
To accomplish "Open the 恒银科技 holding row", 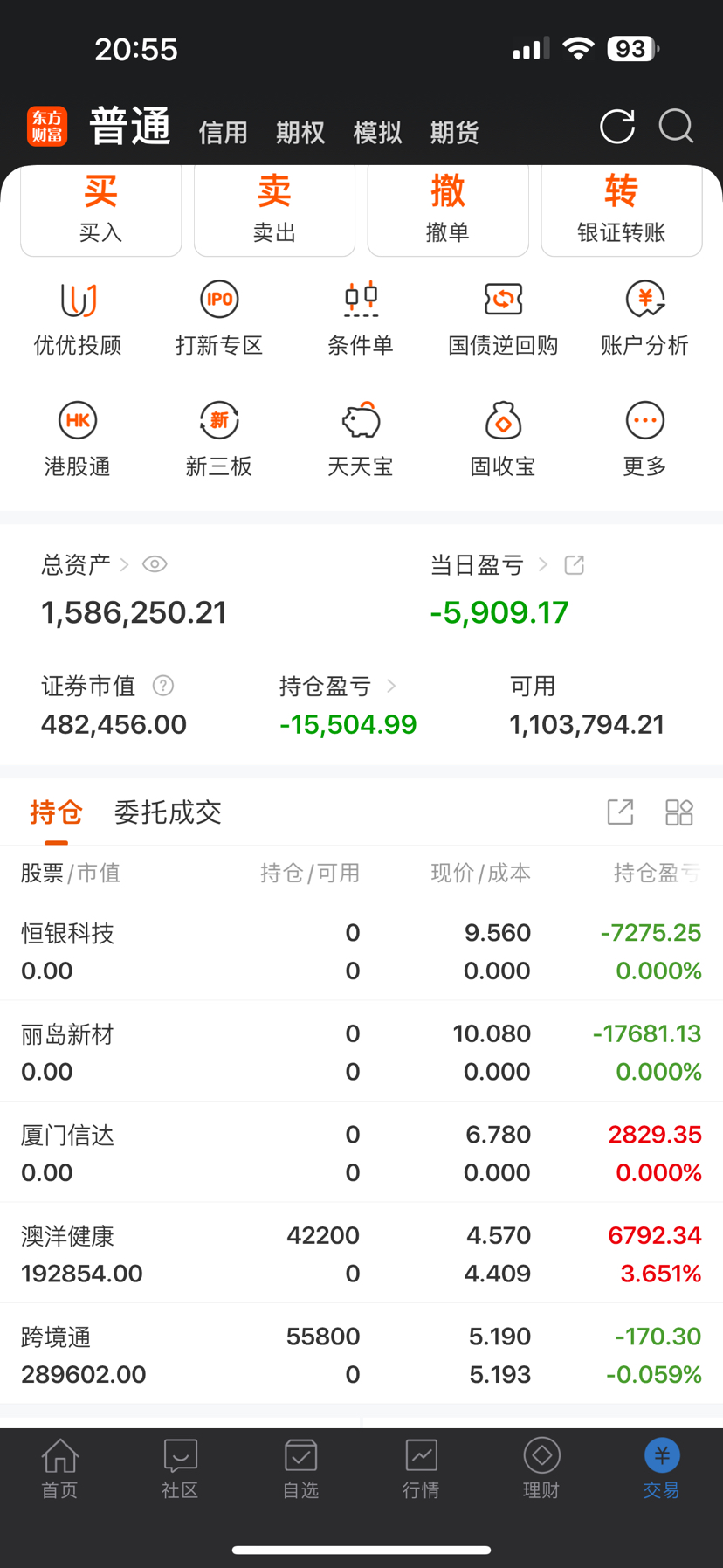I will pos(361,951).
